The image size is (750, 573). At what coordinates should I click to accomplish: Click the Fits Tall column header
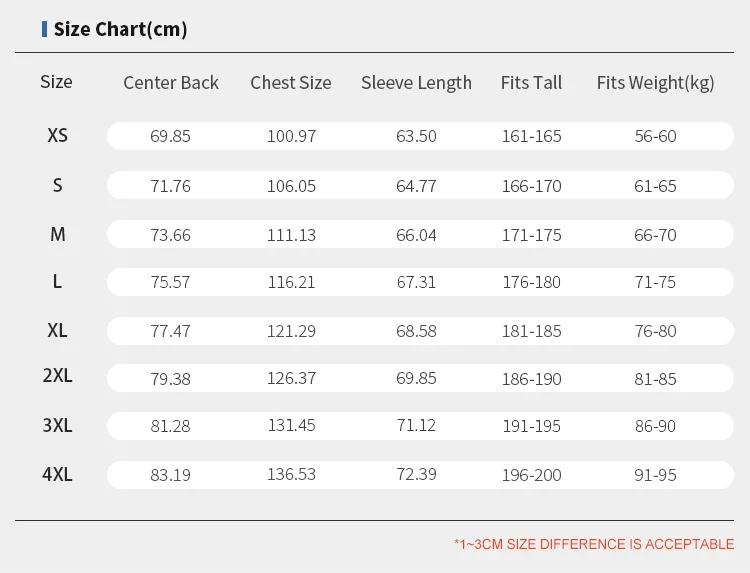(x=531, y=83)
